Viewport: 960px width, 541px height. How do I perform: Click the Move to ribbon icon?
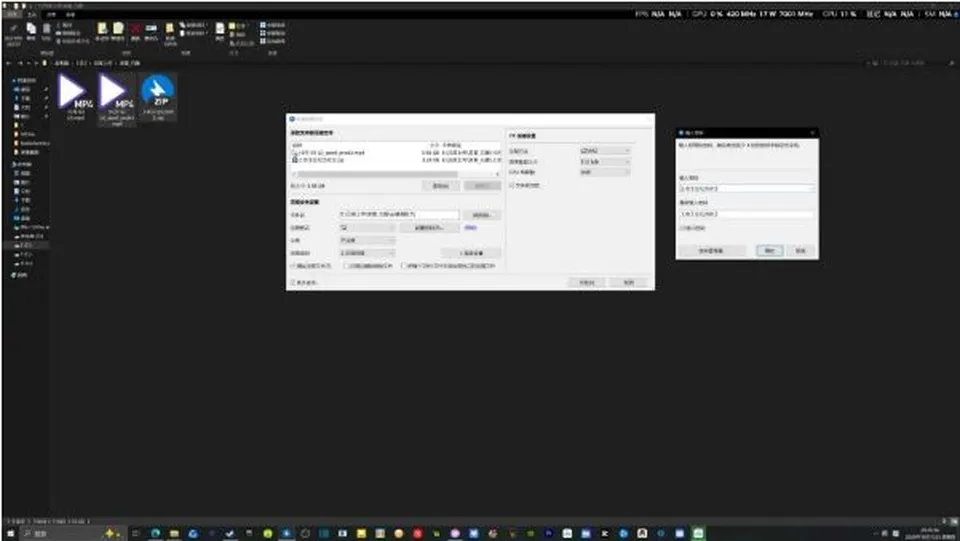coord(102,32)
